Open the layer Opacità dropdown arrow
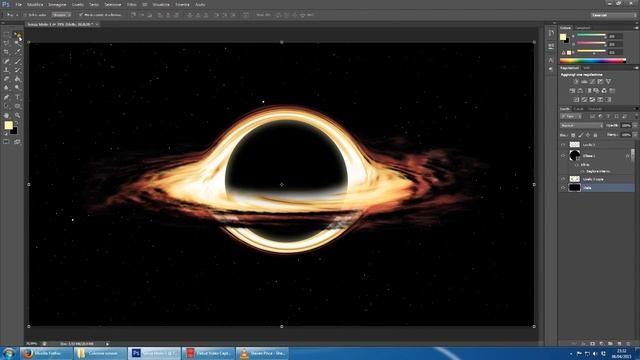 click(635, 125)
